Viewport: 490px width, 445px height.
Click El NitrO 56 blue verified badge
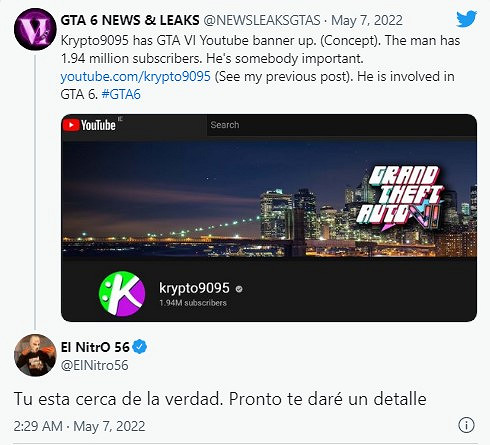point(140,347)
